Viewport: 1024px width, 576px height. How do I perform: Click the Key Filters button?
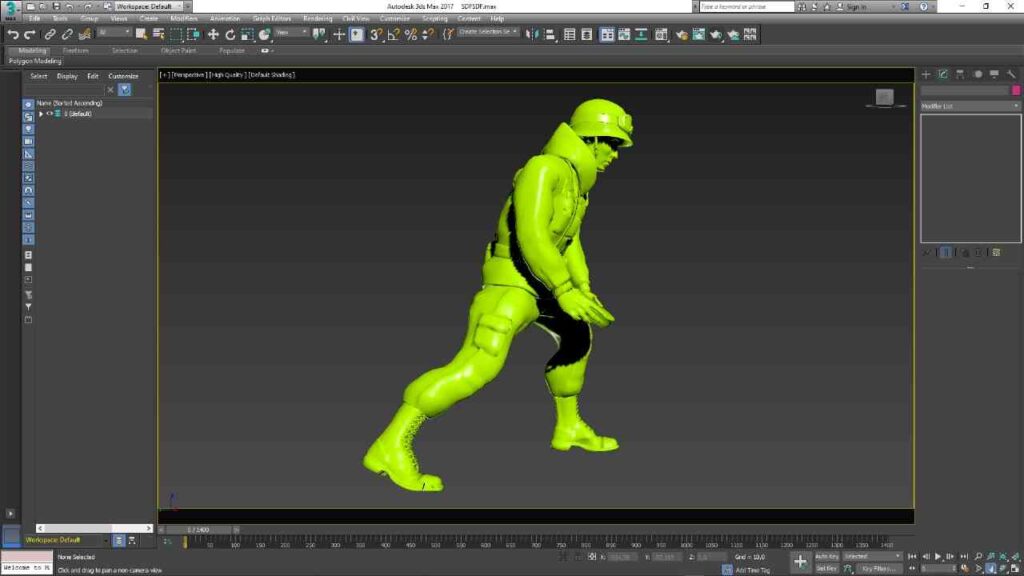[877, 568]
